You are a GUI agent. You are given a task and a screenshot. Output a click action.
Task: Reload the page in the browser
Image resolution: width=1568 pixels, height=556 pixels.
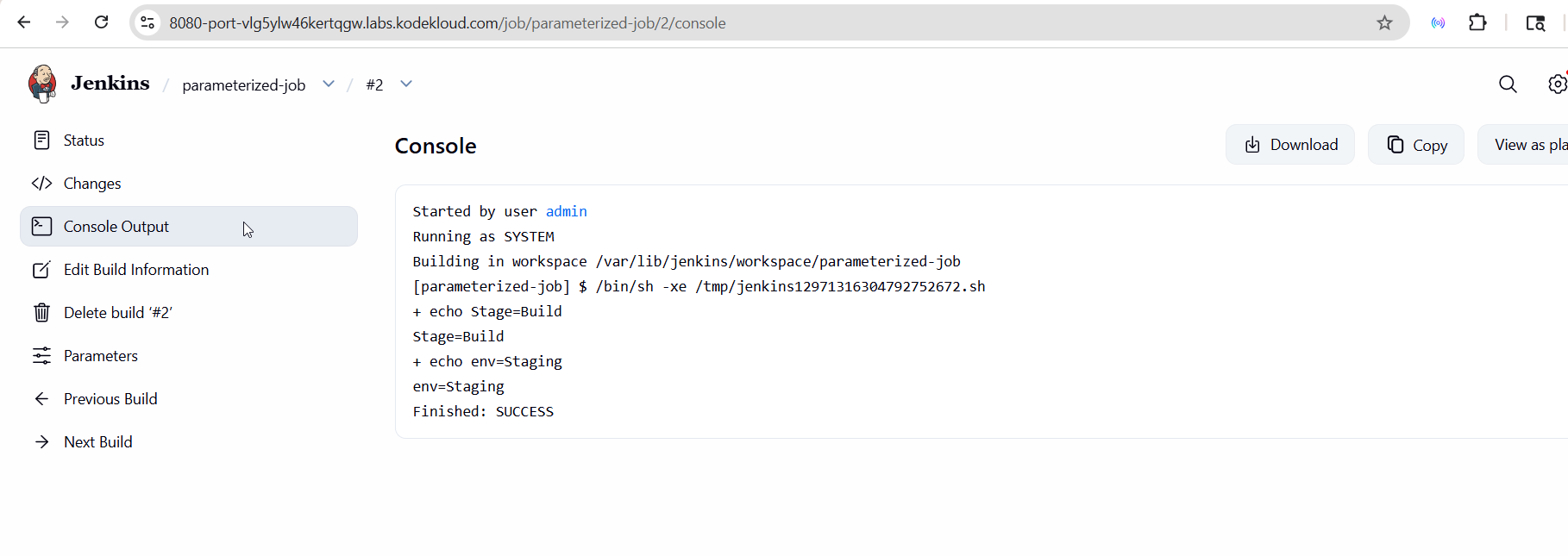[x=101, y=23]
